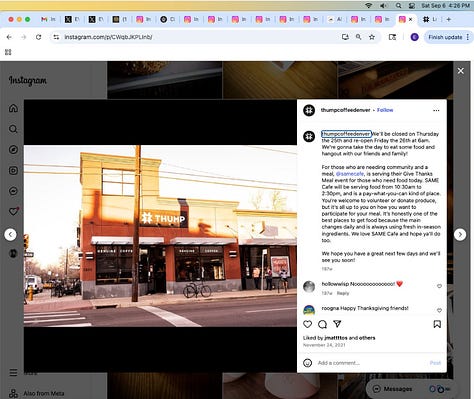Click the browser Back arrow
Screen dimensions: 474x399
tap(9, 37)
